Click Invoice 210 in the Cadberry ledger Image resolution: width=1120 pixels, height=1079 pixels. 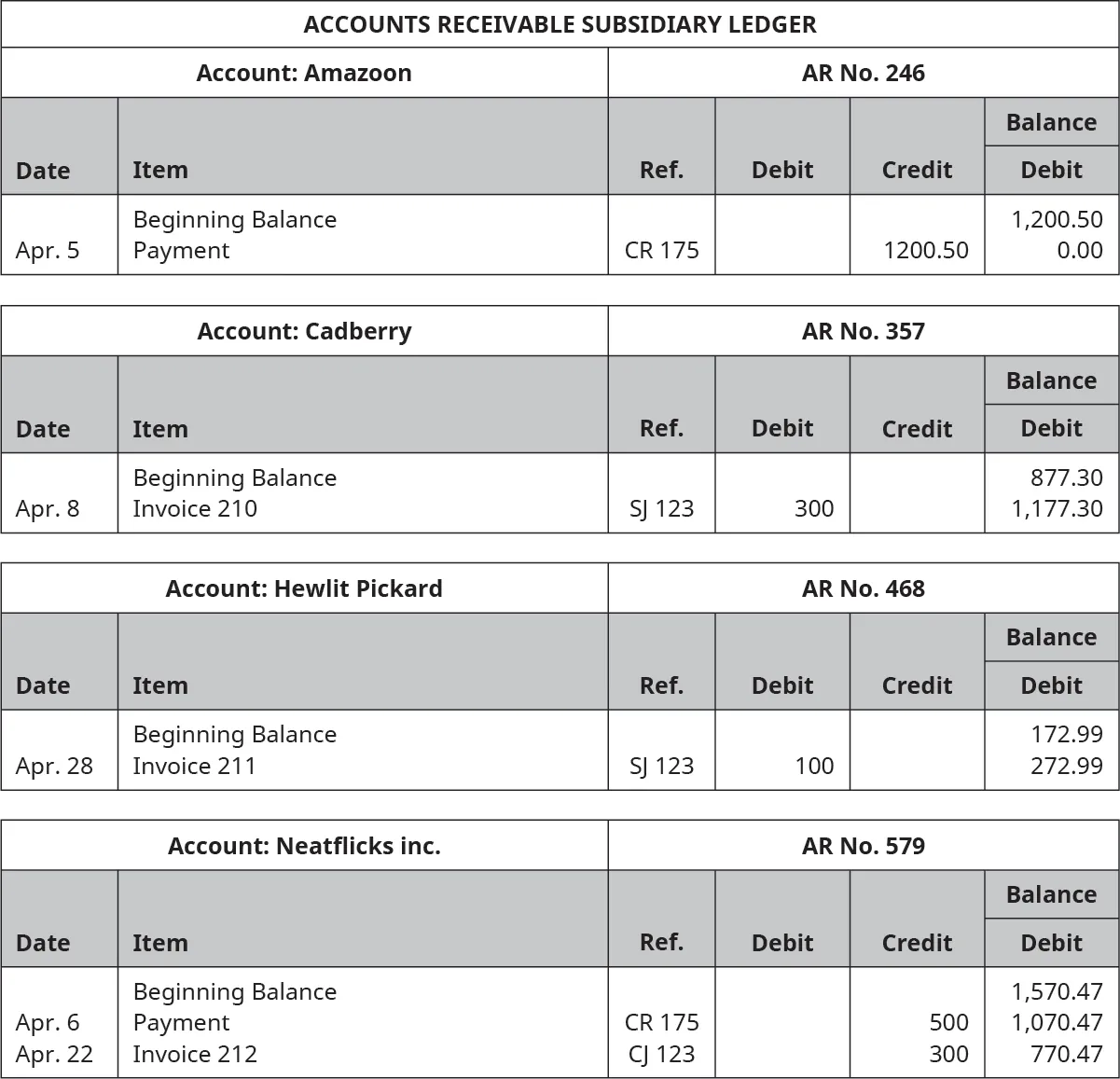coord(195,508)
